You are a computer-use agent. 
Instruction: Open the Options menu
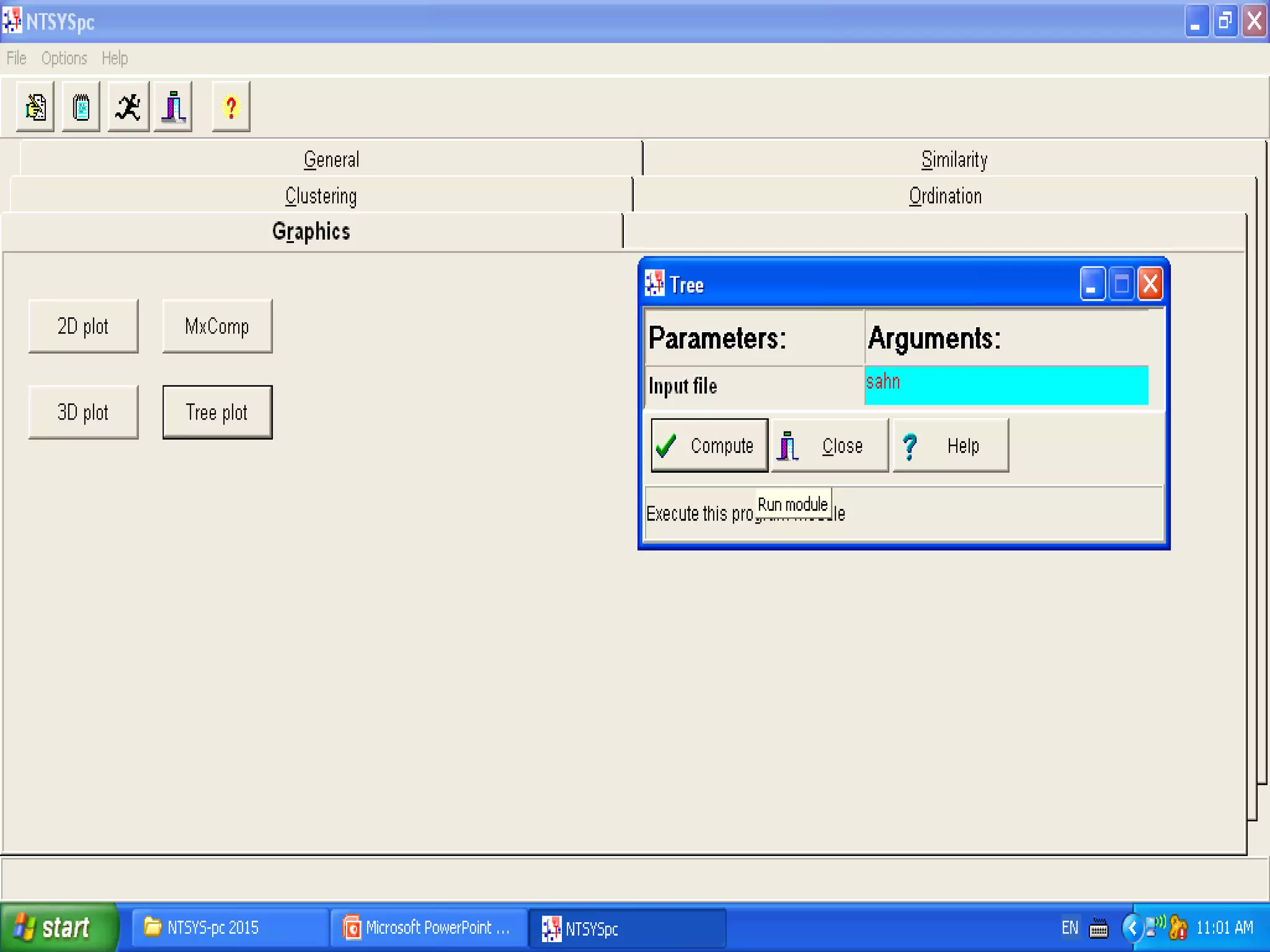64,58
